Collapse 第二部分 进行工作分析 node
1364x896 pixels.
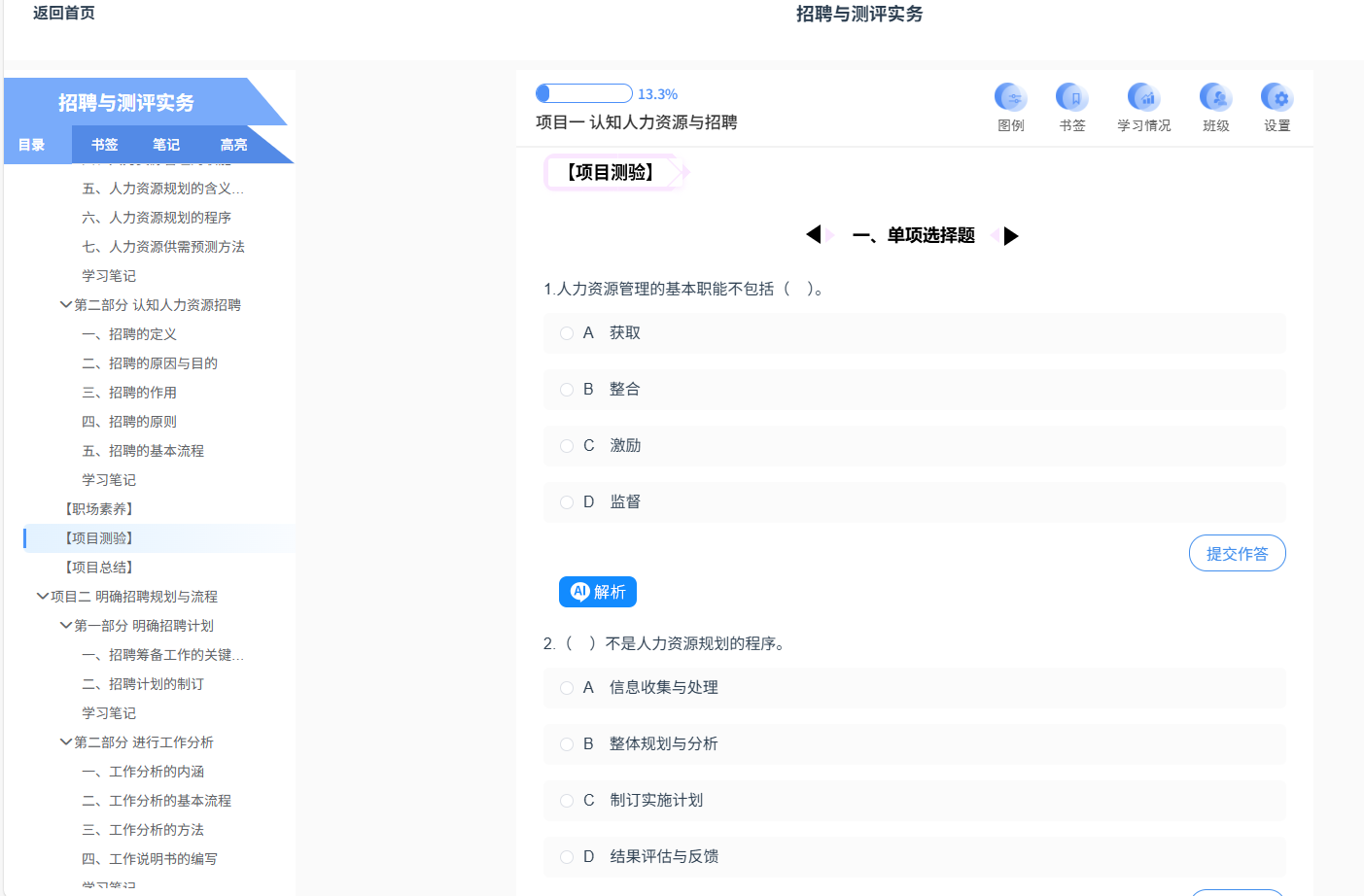65,741
